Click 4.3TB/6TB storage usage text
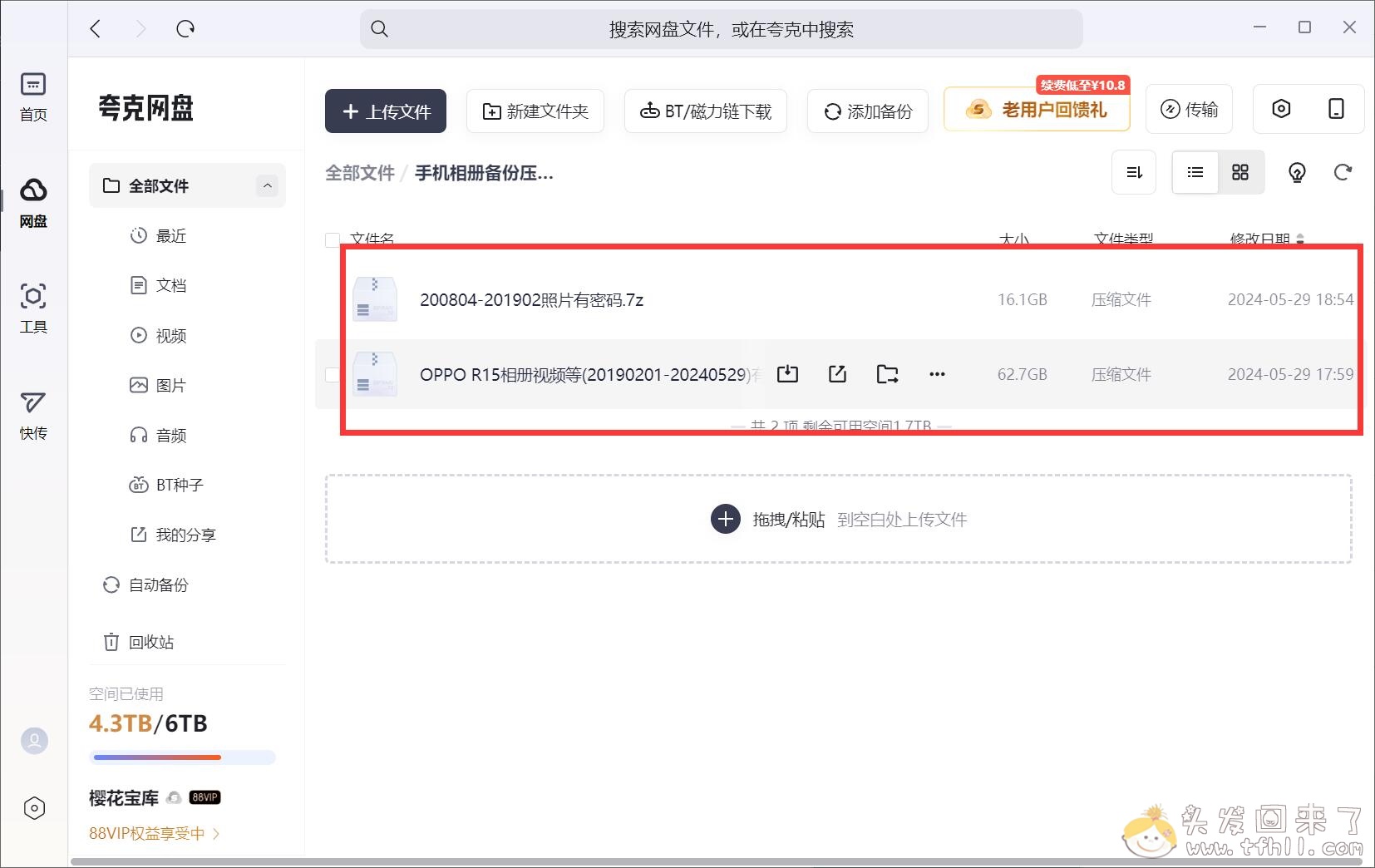 (x=148, y=723)
